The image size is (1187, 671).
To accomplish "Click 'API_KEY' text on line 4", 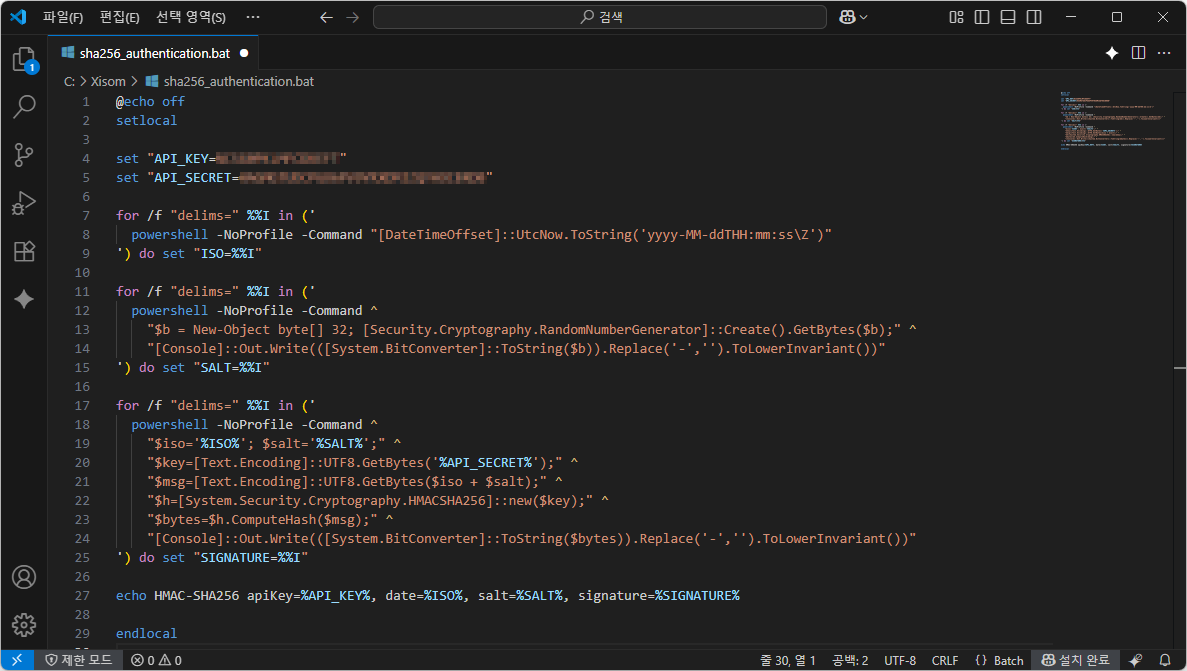I will click(x=181, y=158).
